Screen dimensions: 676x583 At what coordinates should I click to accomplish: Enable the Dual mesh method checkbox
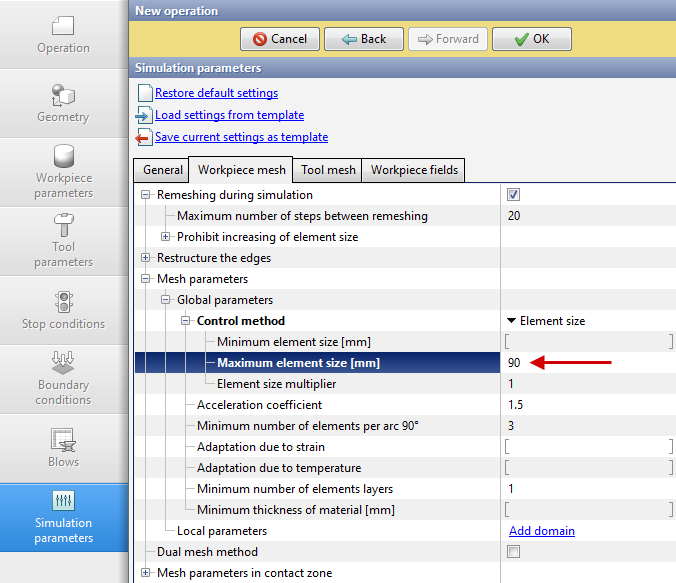(x=514, y=552)
